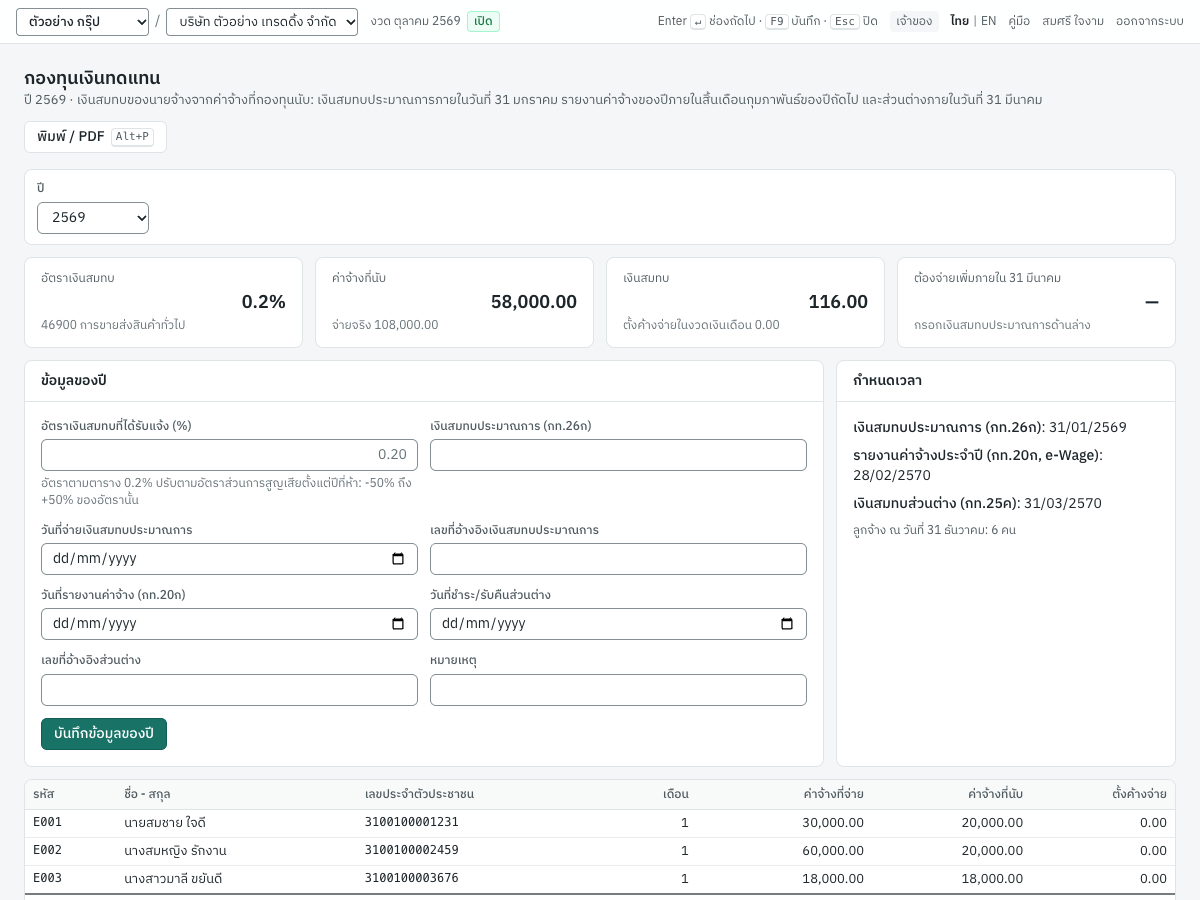
Task: Click ออกจากระบบ to log out
Action: coord(1150,21)
